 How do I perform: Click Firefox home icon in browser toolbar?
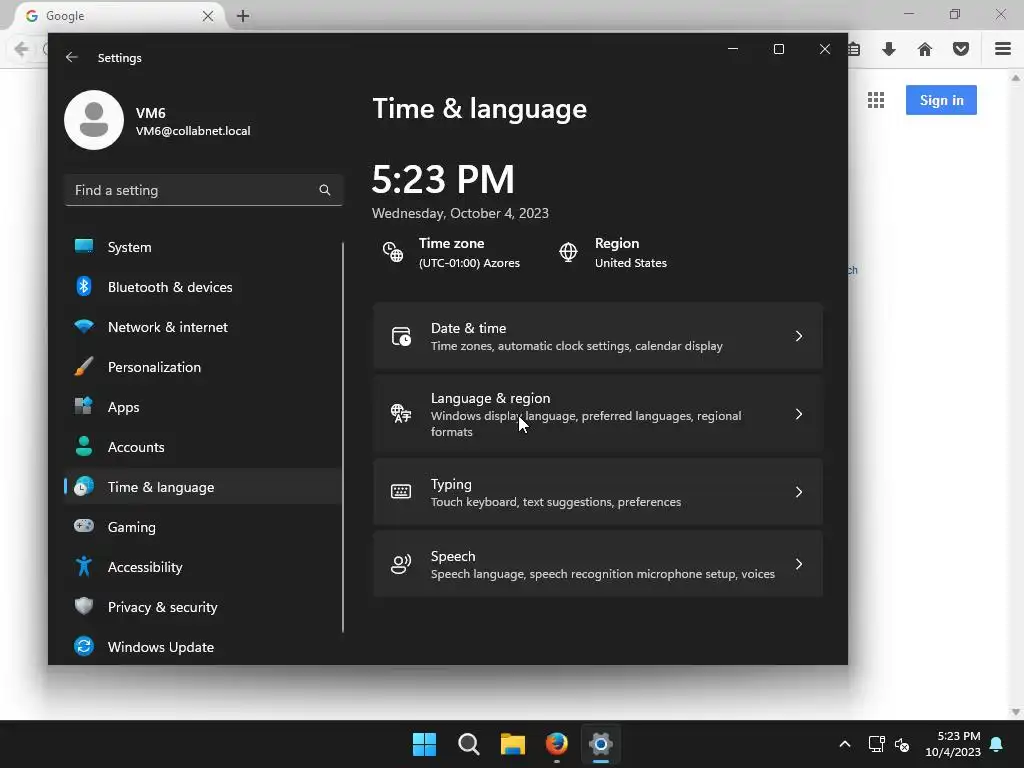coord(924,49)
